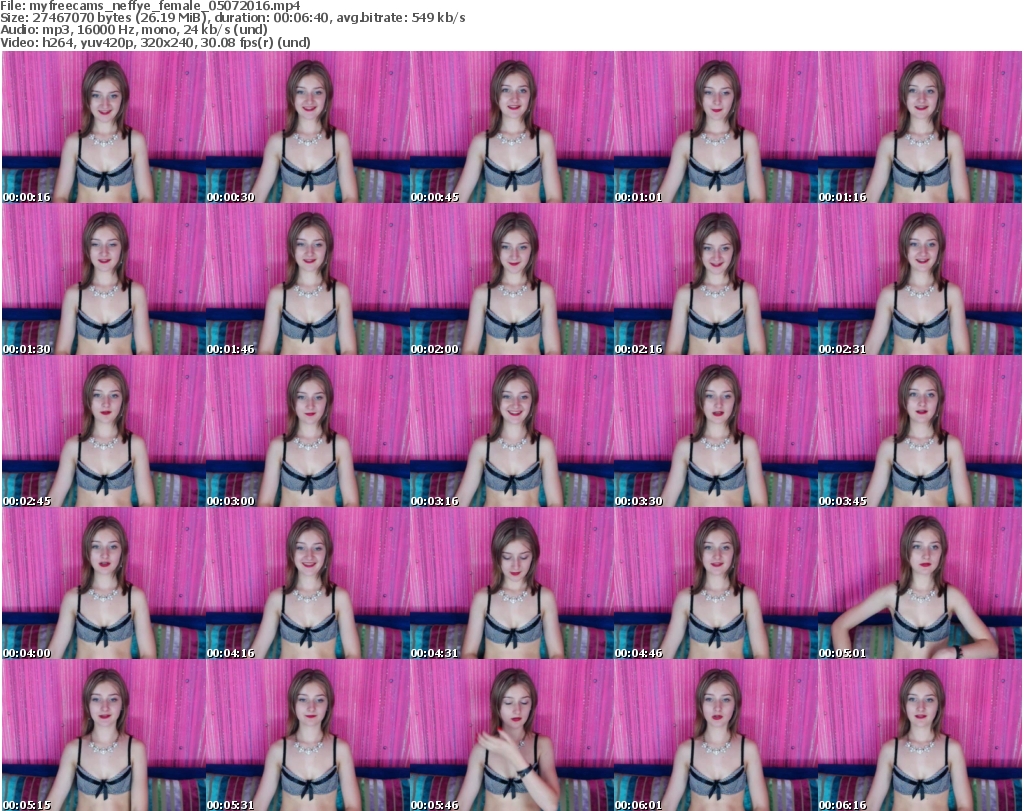
Task: Click the Size and duration info line
Action: coord(232,18)
